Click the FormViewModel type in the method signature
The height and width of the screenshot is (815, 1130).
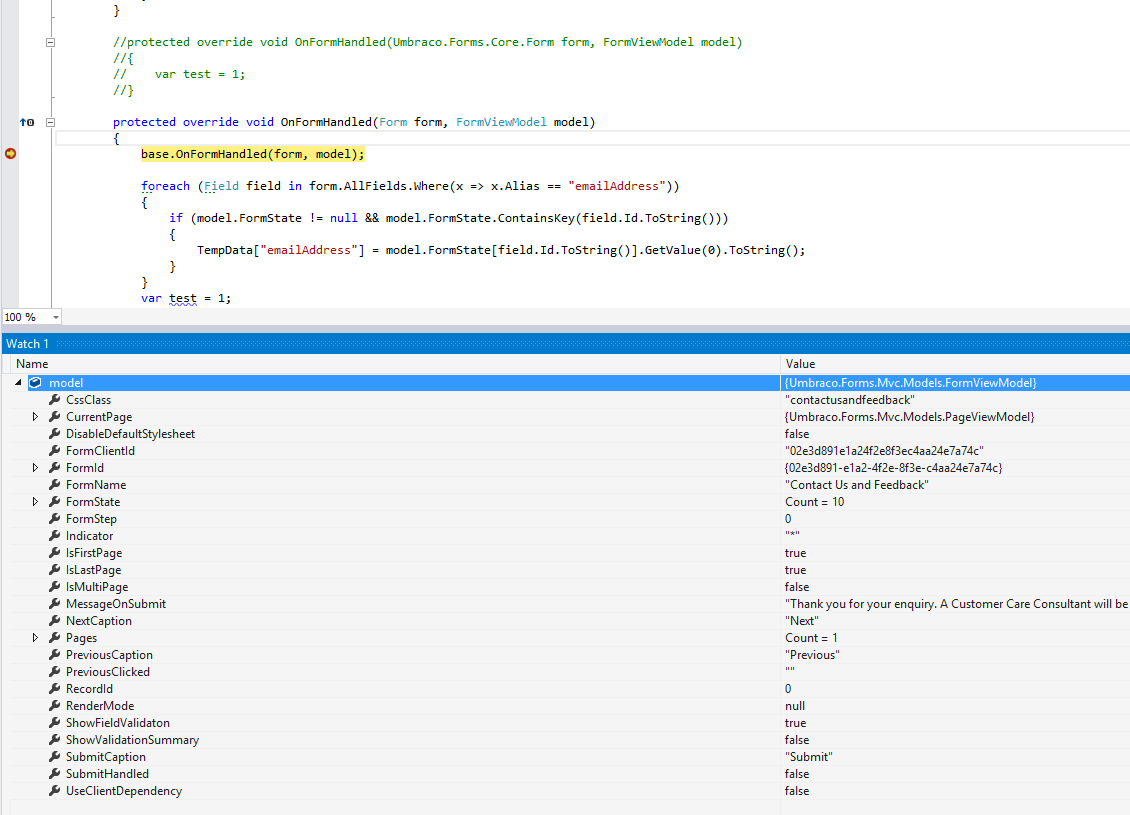[502, 123]
